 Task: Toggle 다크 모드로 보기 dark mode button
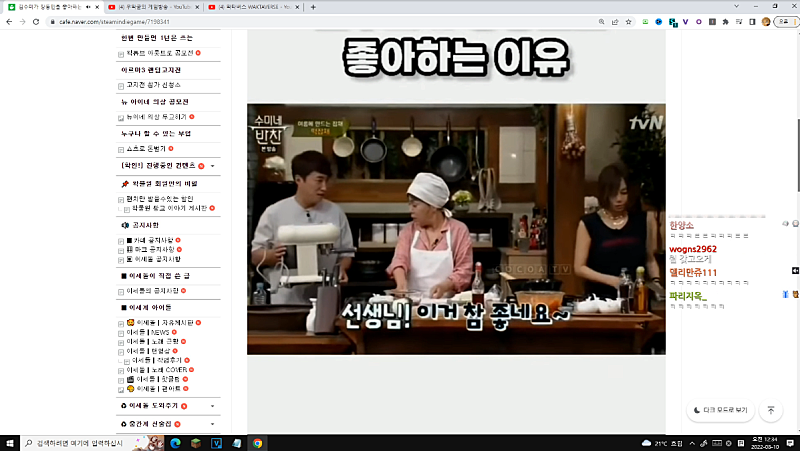pos(720,410)
